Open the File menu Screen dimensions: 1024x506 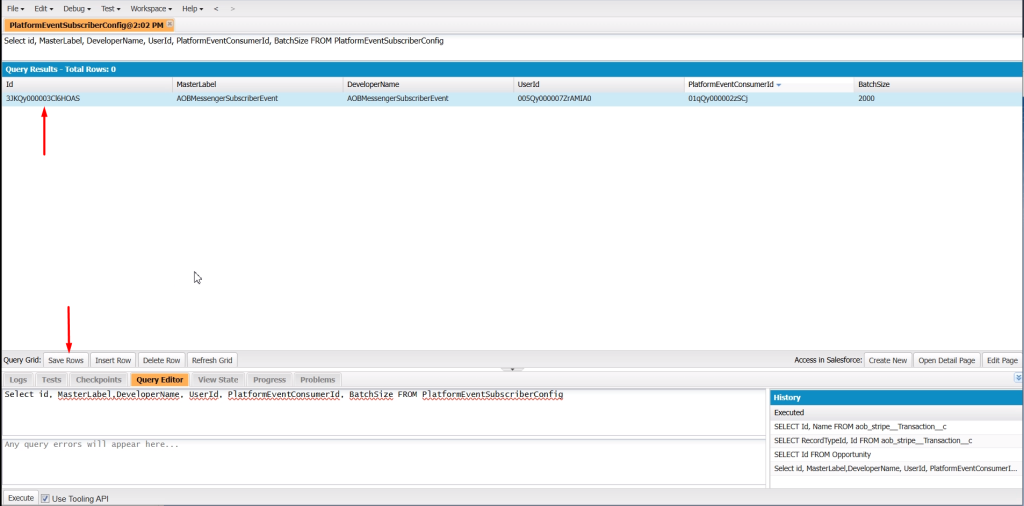(15, 9)
